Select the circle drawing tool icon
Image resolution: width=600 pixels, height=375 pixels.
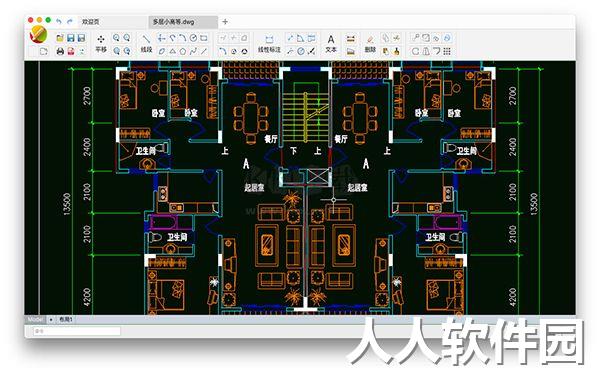[x=194, y=38]
